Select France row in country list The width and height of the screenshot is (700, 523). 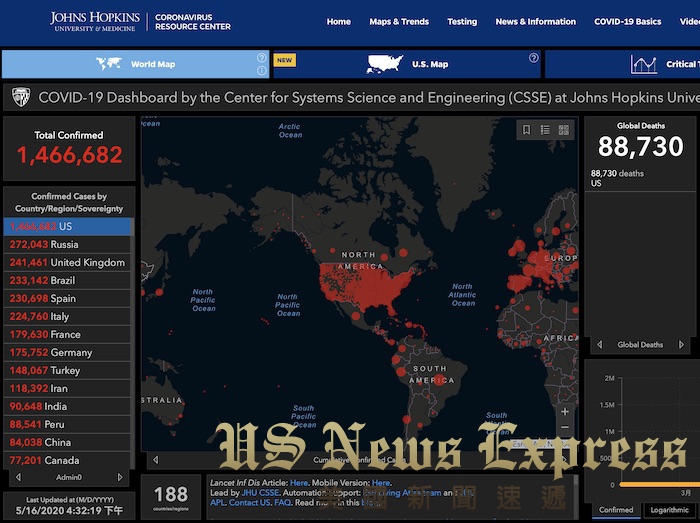(67, 334)
